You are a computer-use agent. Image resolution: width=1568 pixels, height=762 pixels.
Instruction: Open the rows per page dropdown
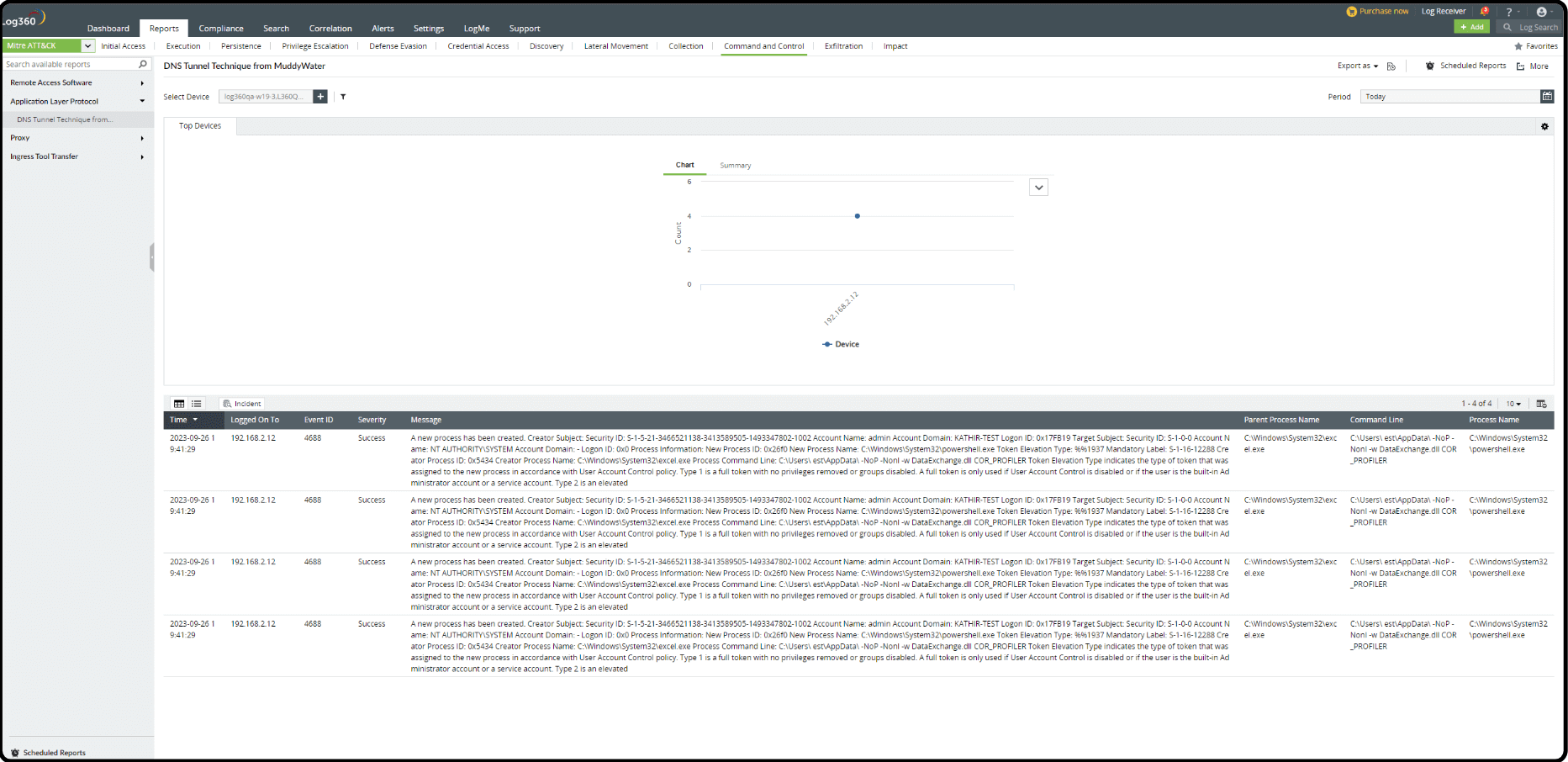[1513, 404]
